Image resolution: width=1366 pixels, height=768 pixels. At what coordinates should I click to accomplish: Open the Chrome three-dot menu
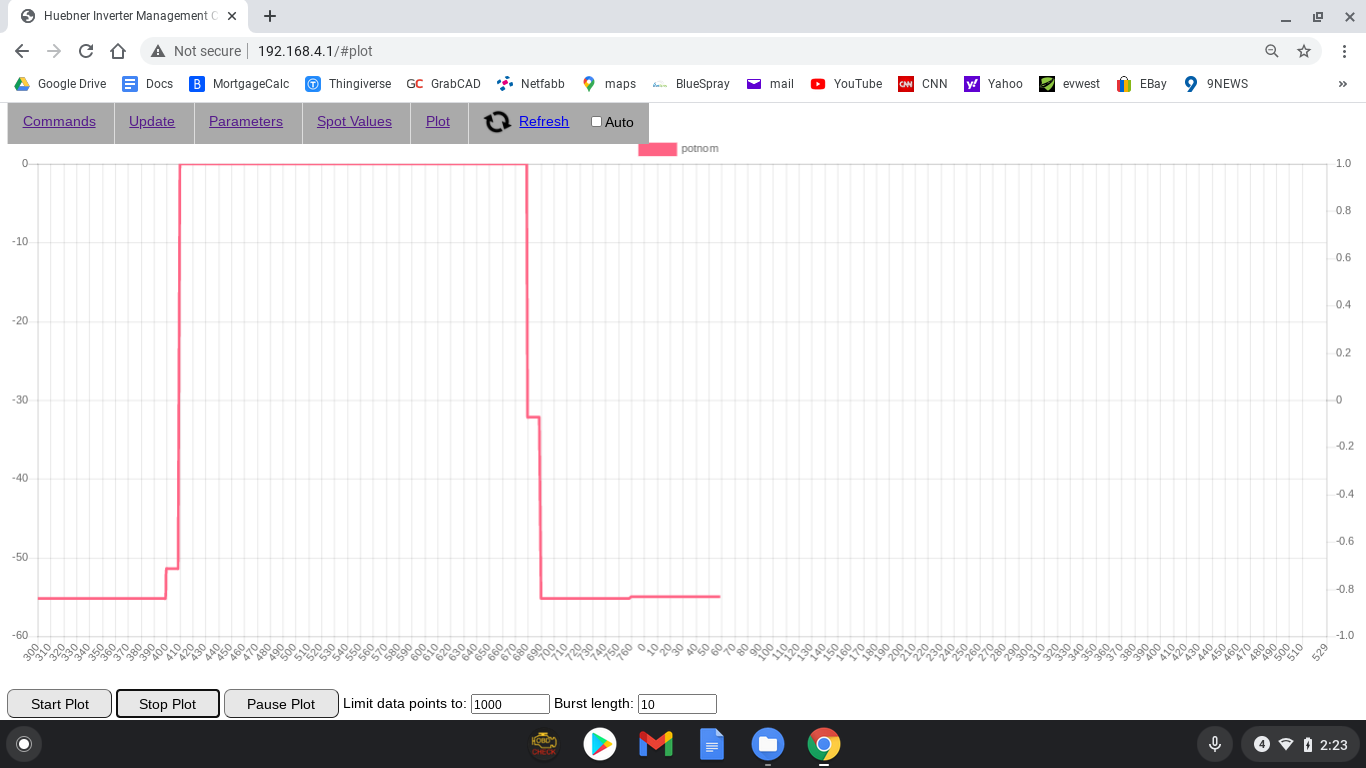point(1344,51)
